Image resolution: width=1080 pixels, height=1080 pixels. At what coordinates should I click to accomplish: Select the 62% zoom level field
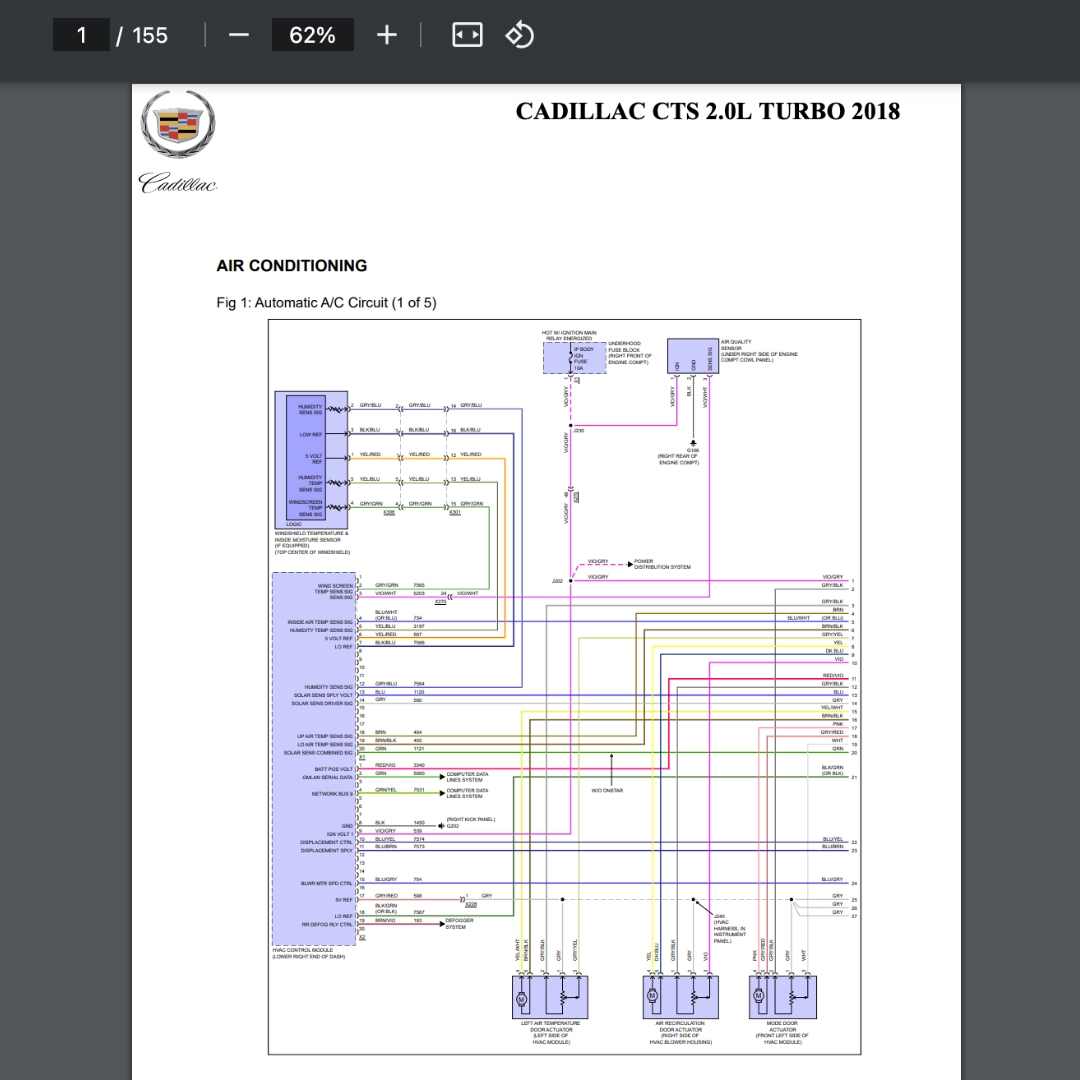coord(313,34)
